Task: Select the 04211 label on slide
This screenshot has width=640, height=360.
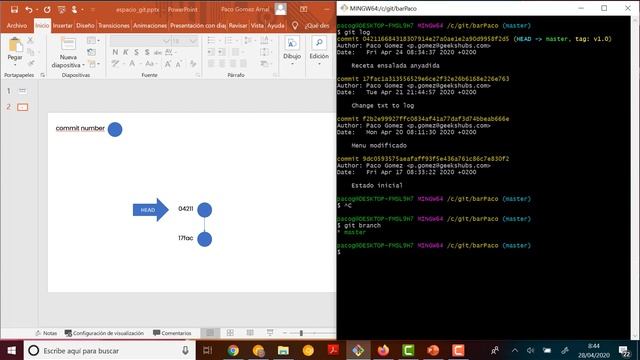Action: pyautogui.click(x=186, y=209)
